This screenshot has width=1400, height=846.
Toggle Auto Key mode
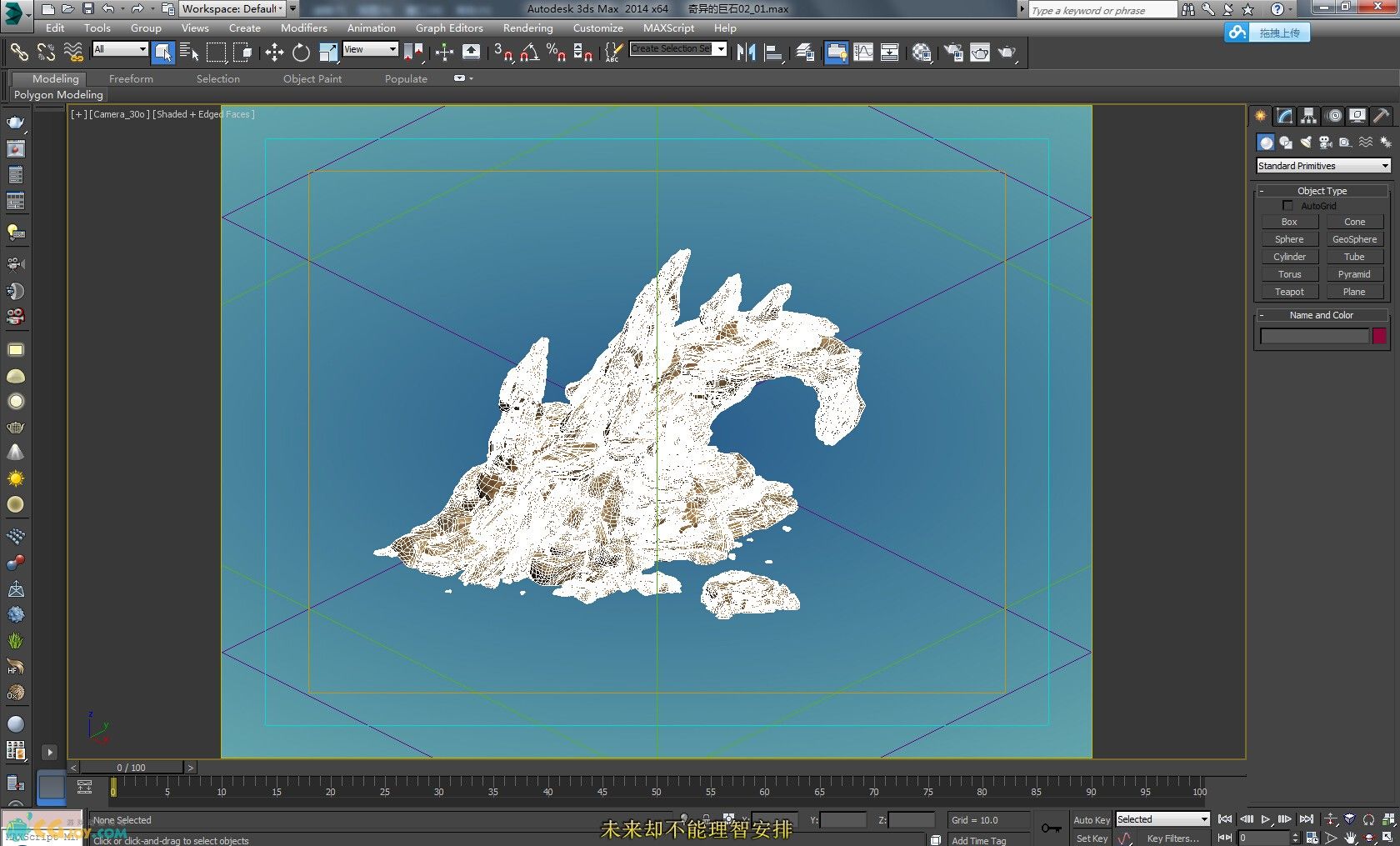pos(1092,820)
